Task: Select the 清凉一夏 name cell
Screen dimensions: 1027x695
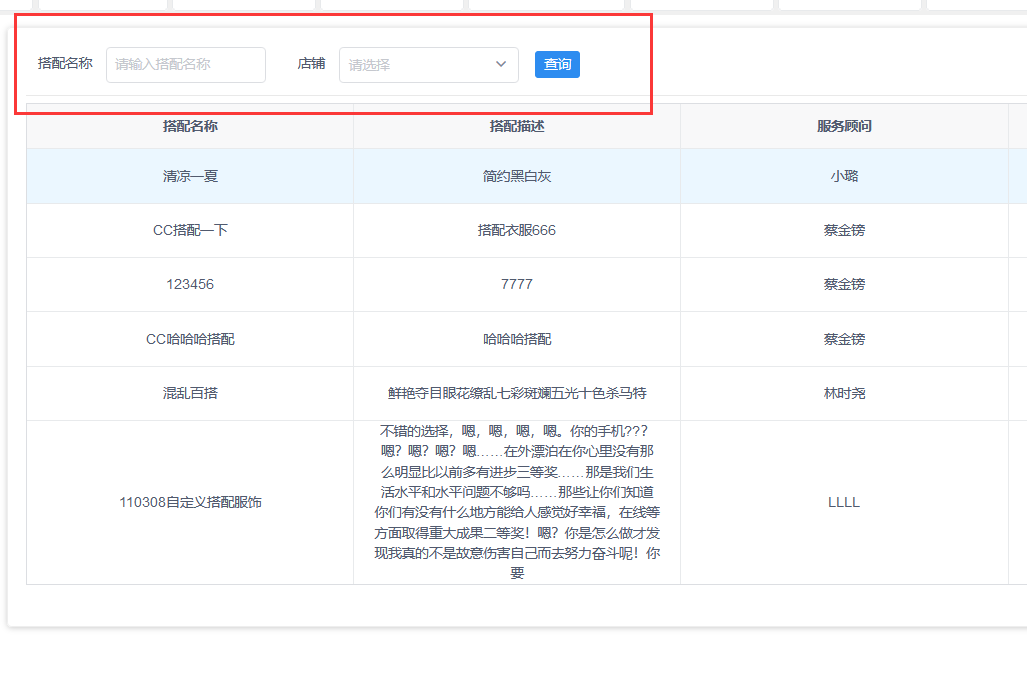Action: pos(190,176)
